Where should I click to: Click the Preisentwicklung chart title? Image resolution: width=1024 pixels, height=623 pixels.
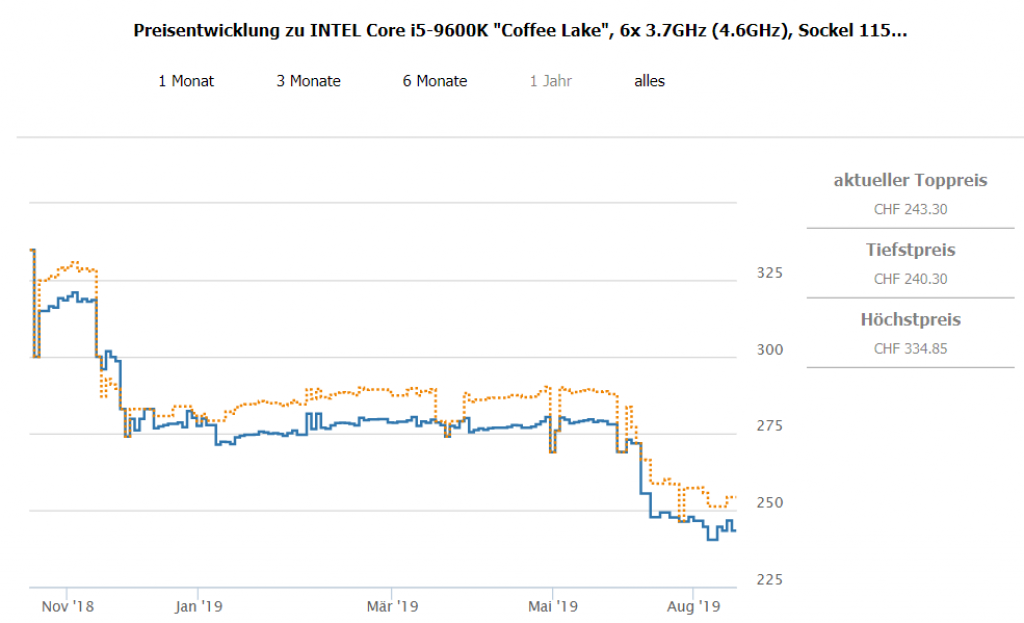(520, 31)
